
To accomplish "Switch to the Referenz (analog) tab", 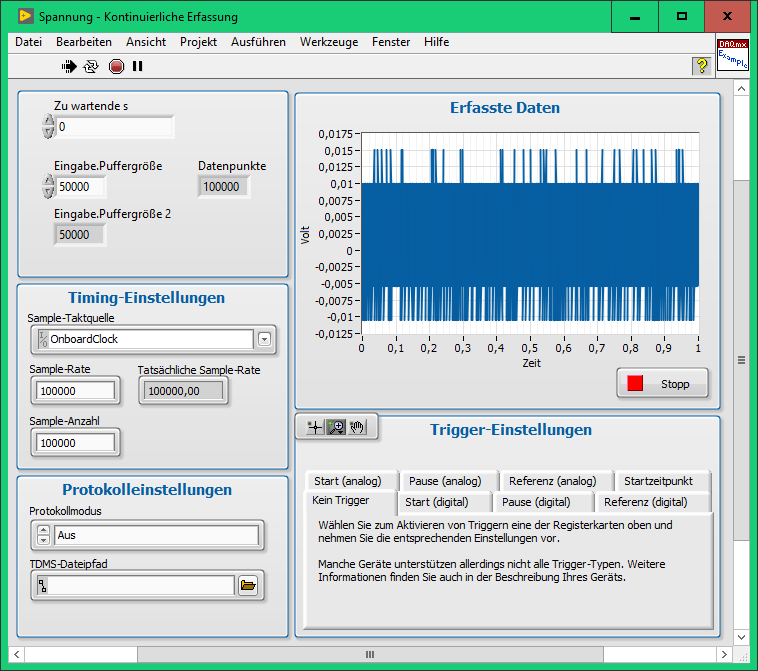I will click(x=552, y=481).
